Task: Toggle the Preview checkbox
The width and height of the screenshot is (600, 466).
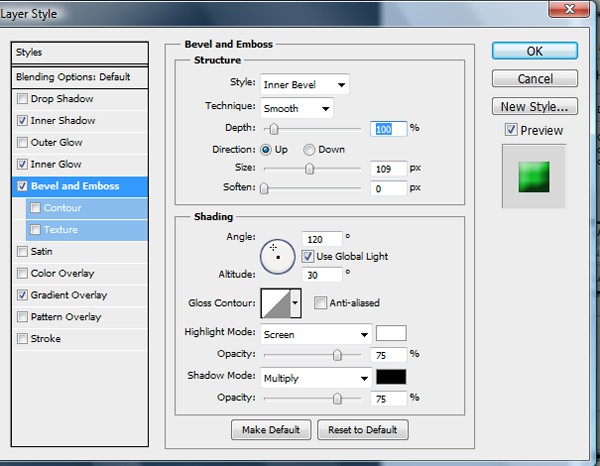Action: point(511,130)
